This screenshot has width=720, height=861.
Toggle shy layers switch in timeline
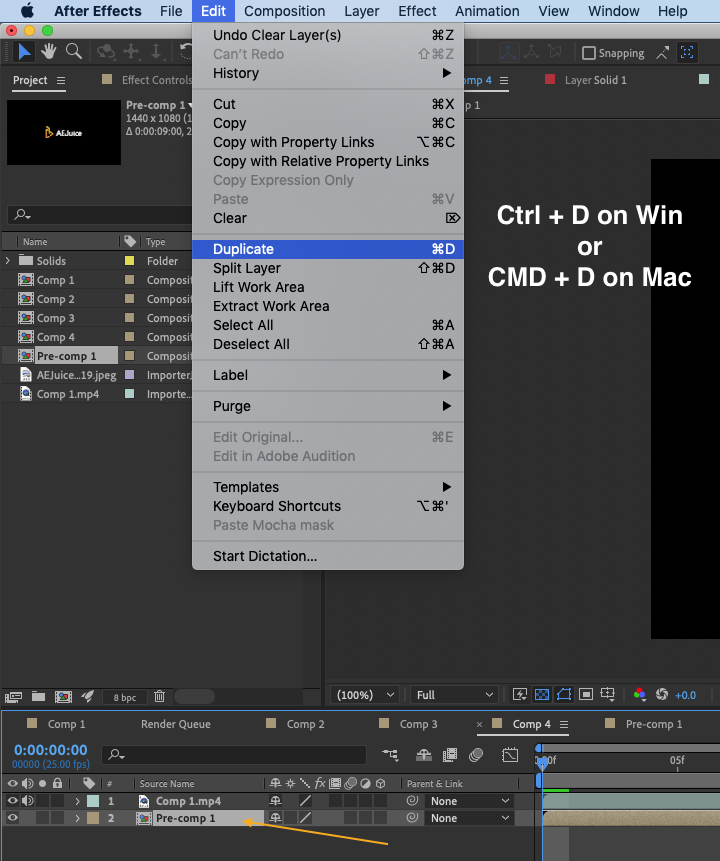tap(423, 755)
